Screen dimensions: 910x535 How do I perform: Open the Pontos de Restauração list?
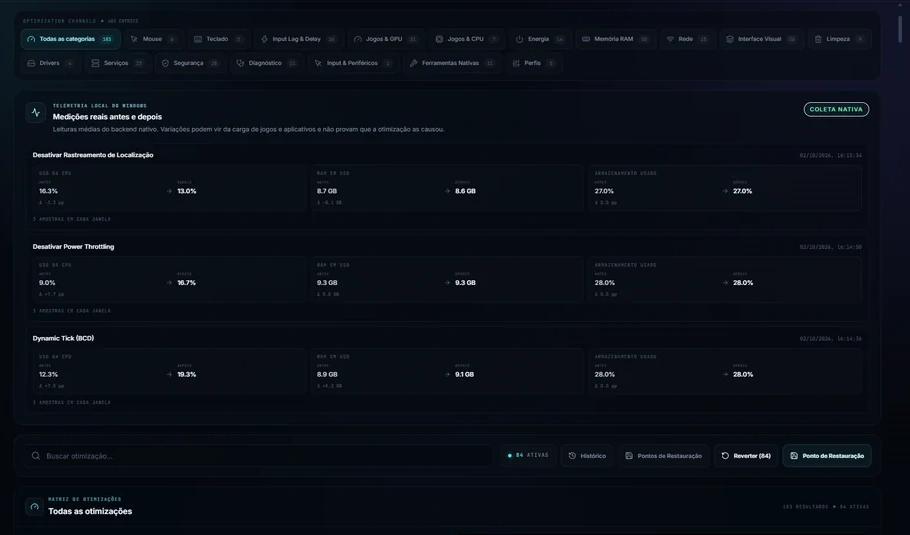pos(663,456)
